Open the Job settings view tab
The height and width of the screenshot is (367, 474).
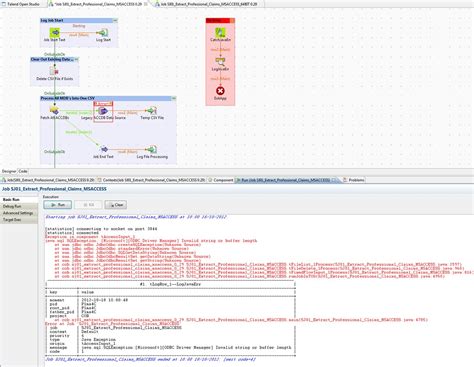pyautogui.click(x=48, y=180)
